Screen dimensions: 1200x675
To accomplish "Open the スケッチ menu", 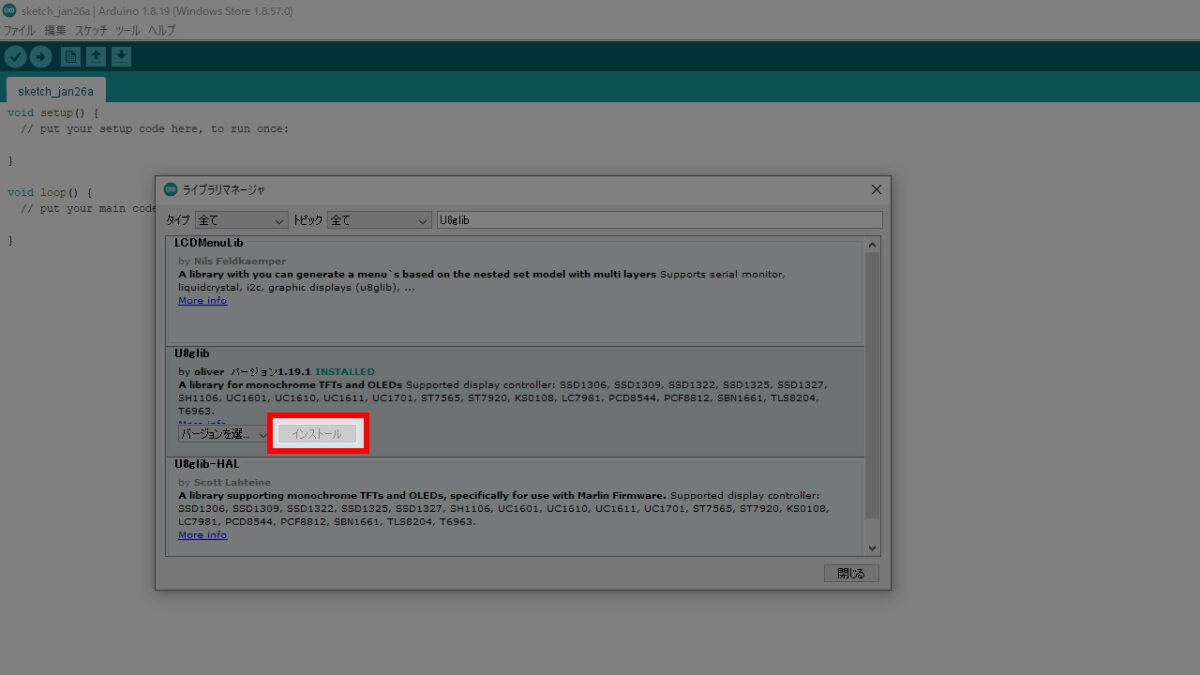I will 91,30.
